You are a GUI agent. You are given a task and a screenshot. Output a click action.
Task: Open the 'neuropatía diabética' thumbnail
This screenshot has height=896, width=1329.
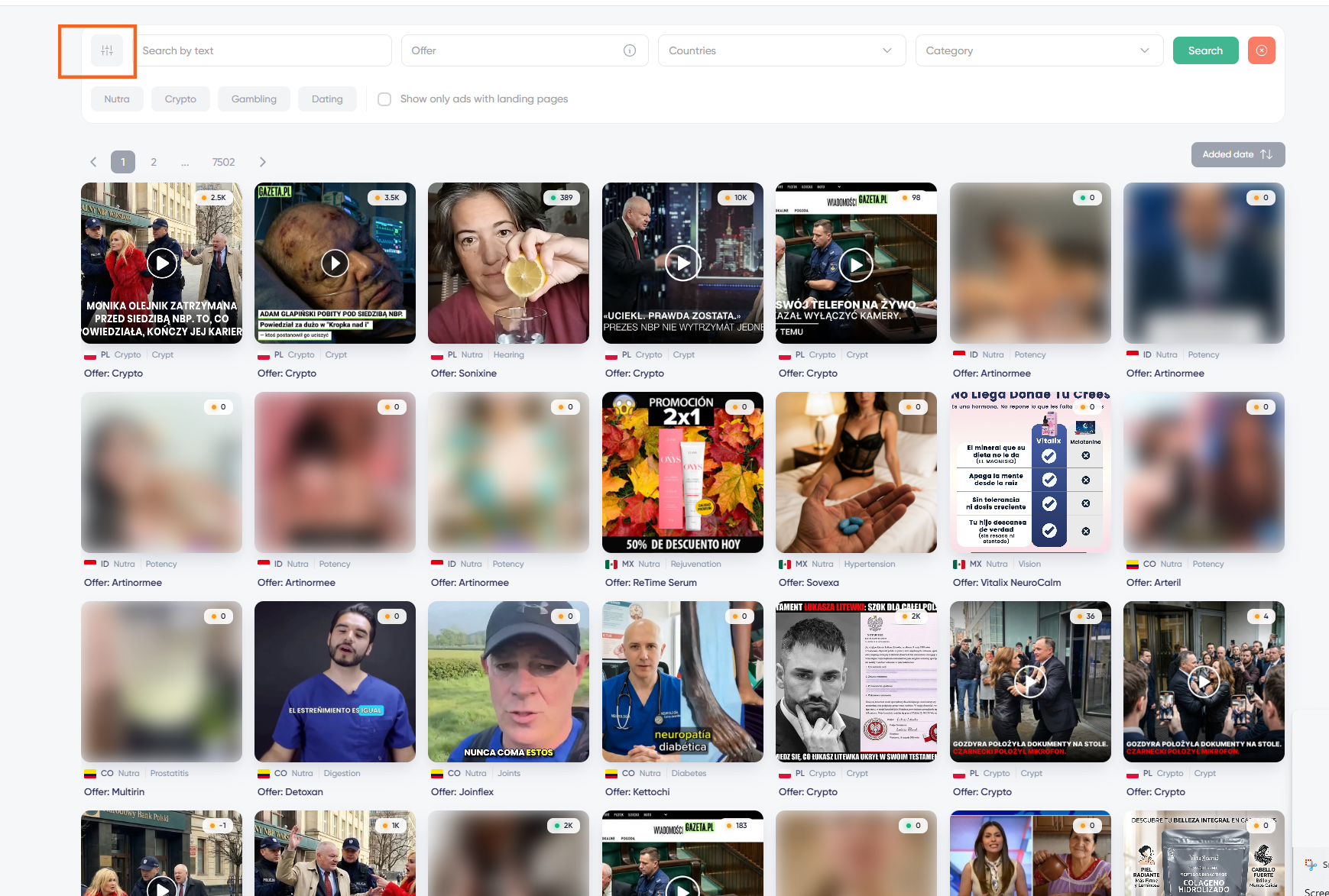(x=682, y=681)
